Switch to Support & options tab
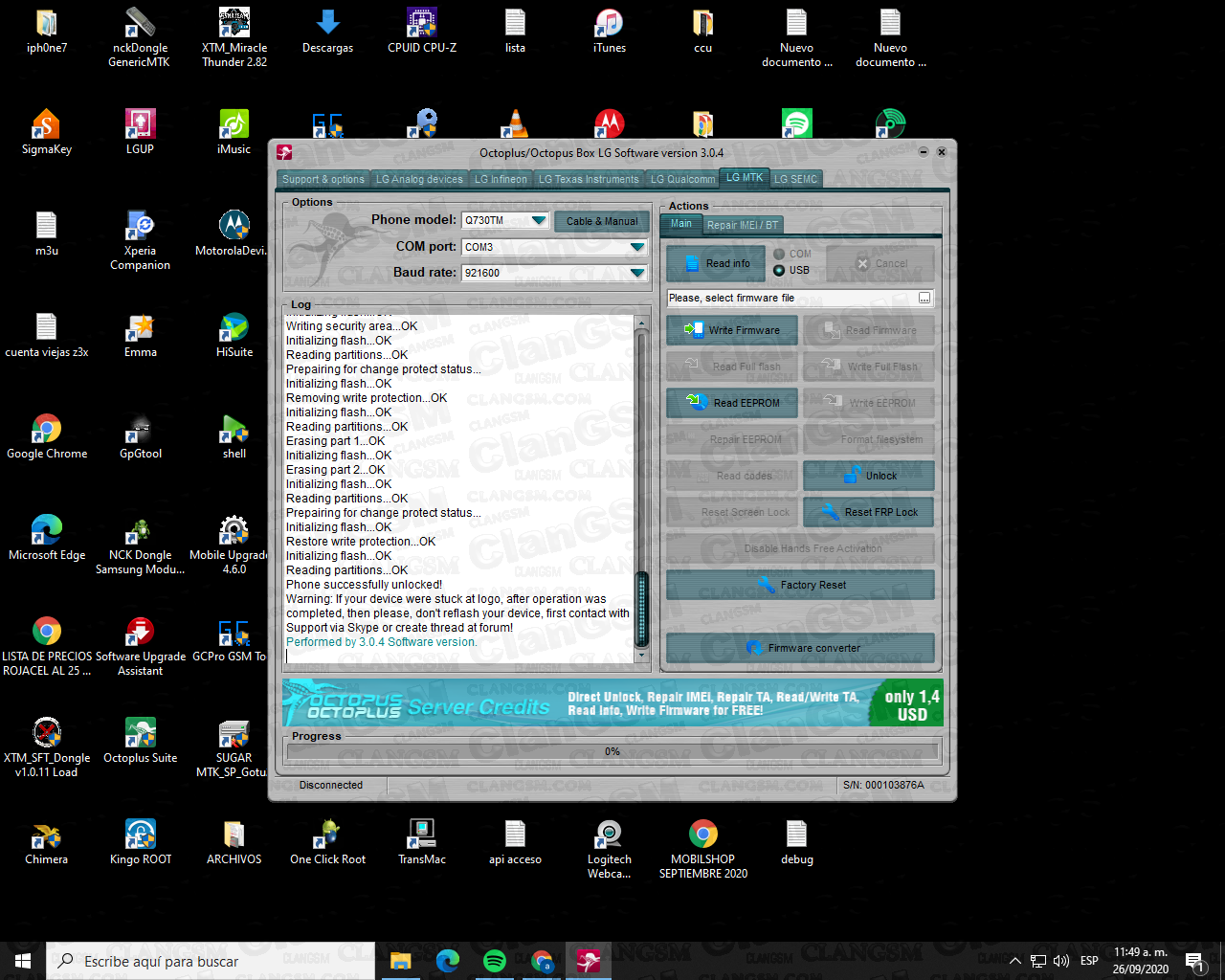This screenshot has width=1225, height=980. [323, 179]
